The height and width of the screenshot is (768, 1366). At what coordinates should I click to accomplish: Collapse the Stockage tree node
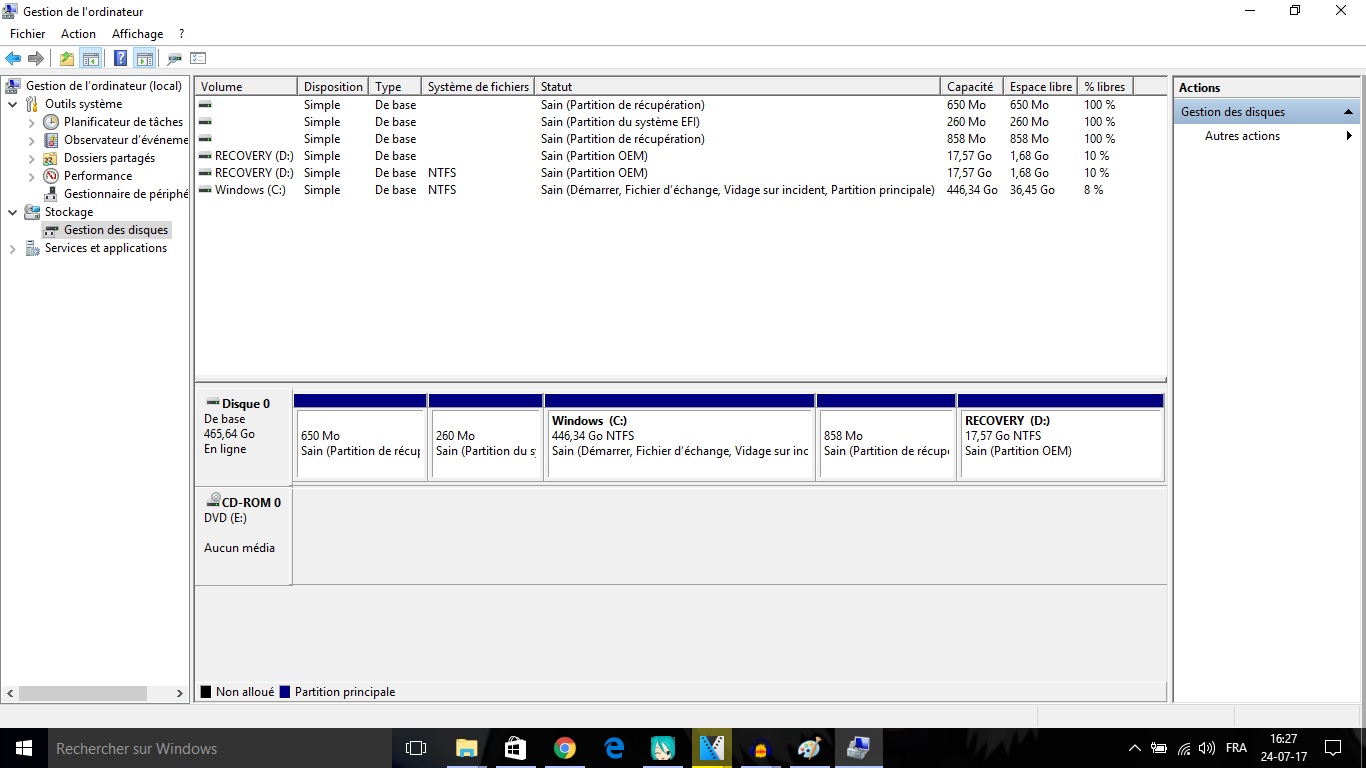coord(12,212)
